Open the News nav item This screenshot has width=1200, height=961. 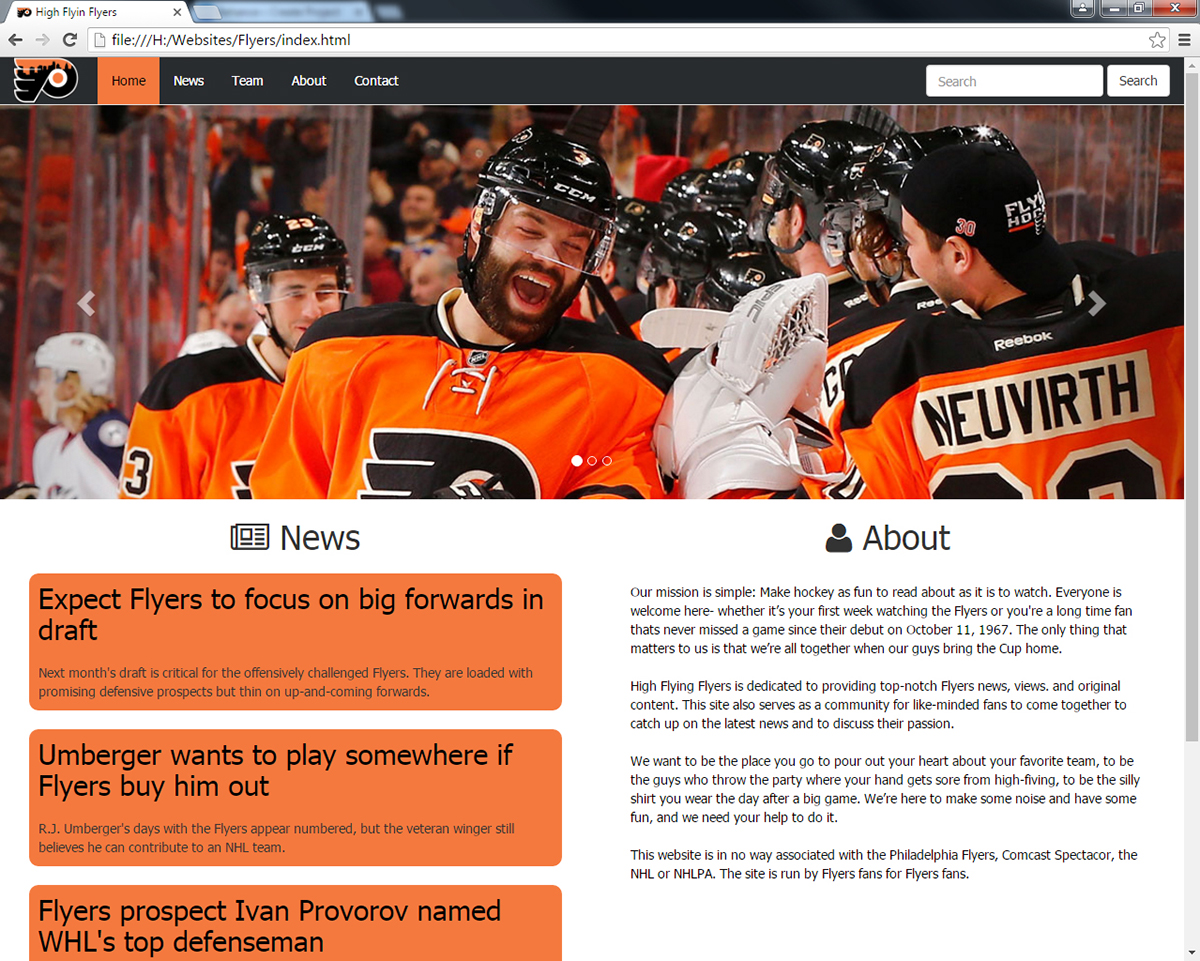coord(188,81)
